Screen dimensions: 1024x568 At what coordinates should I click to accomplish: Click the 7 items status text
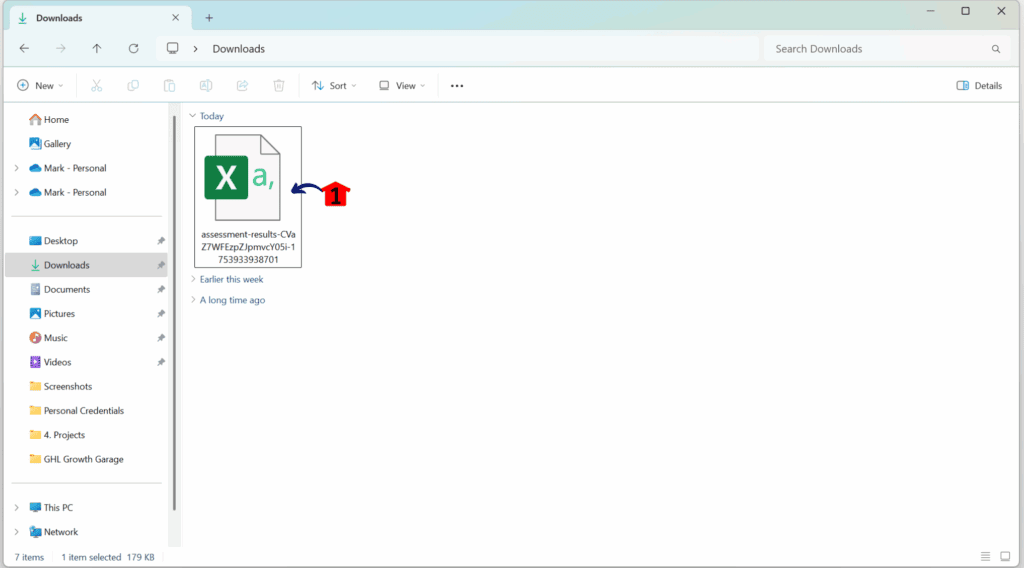pos(29,557)
